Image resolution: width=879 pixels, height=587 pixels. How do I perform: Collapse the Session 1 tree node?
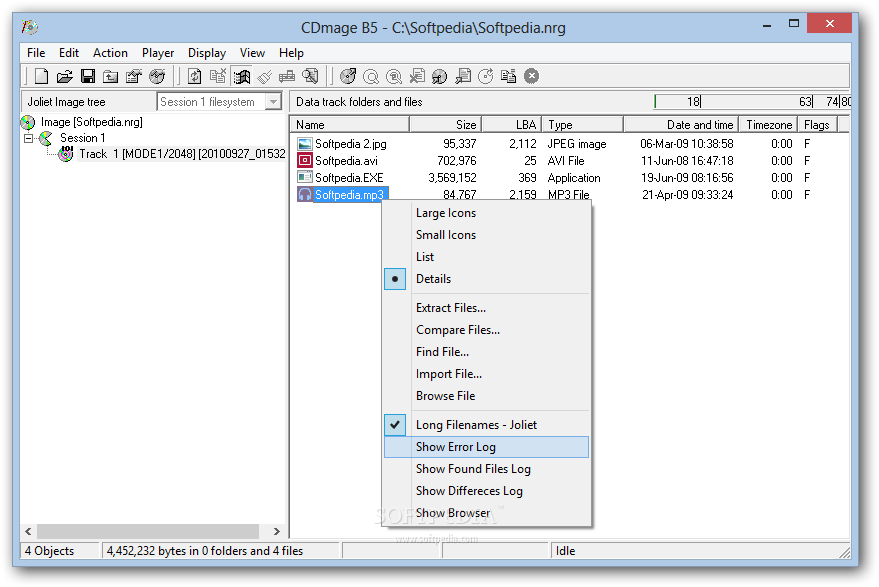29,138
